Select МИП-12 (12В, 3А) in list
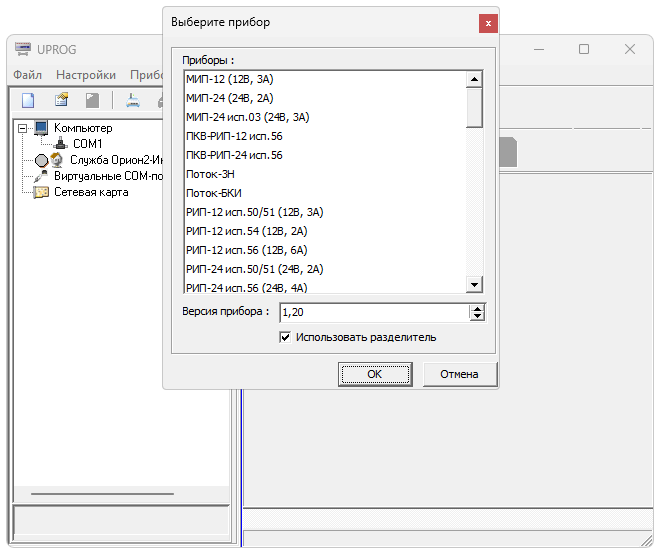Screen dimensions: 657x553 click(325, 79)
